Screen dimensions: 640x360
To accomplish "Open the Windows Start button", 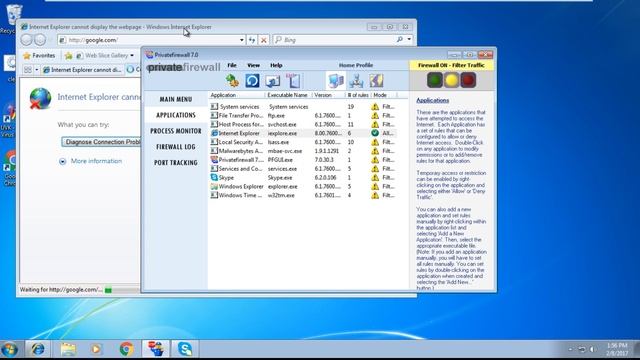I will [9, 349].
